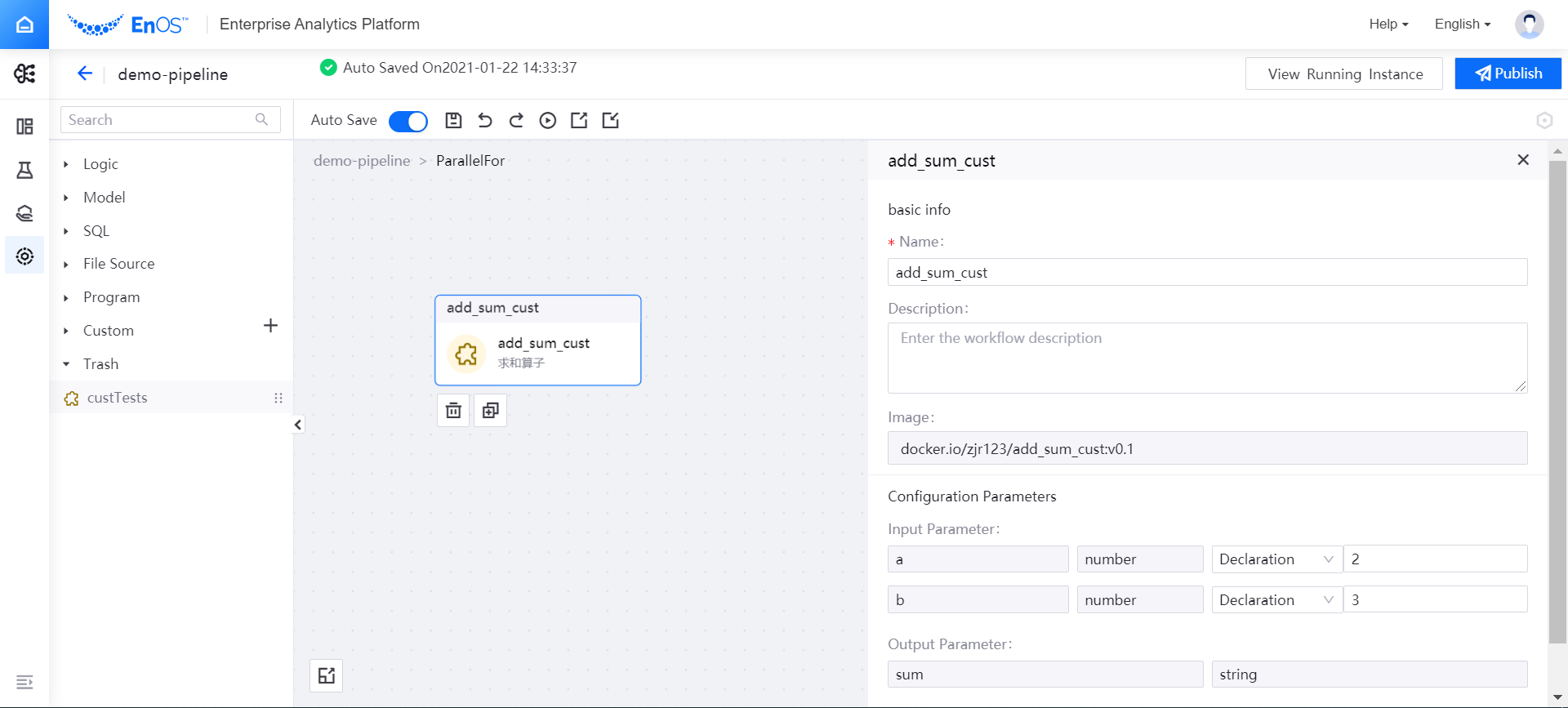Image resolution: width=1568 pixels, height=708 pixels.
Task: Publish the pipeline
Action: tap(1508, 73)
